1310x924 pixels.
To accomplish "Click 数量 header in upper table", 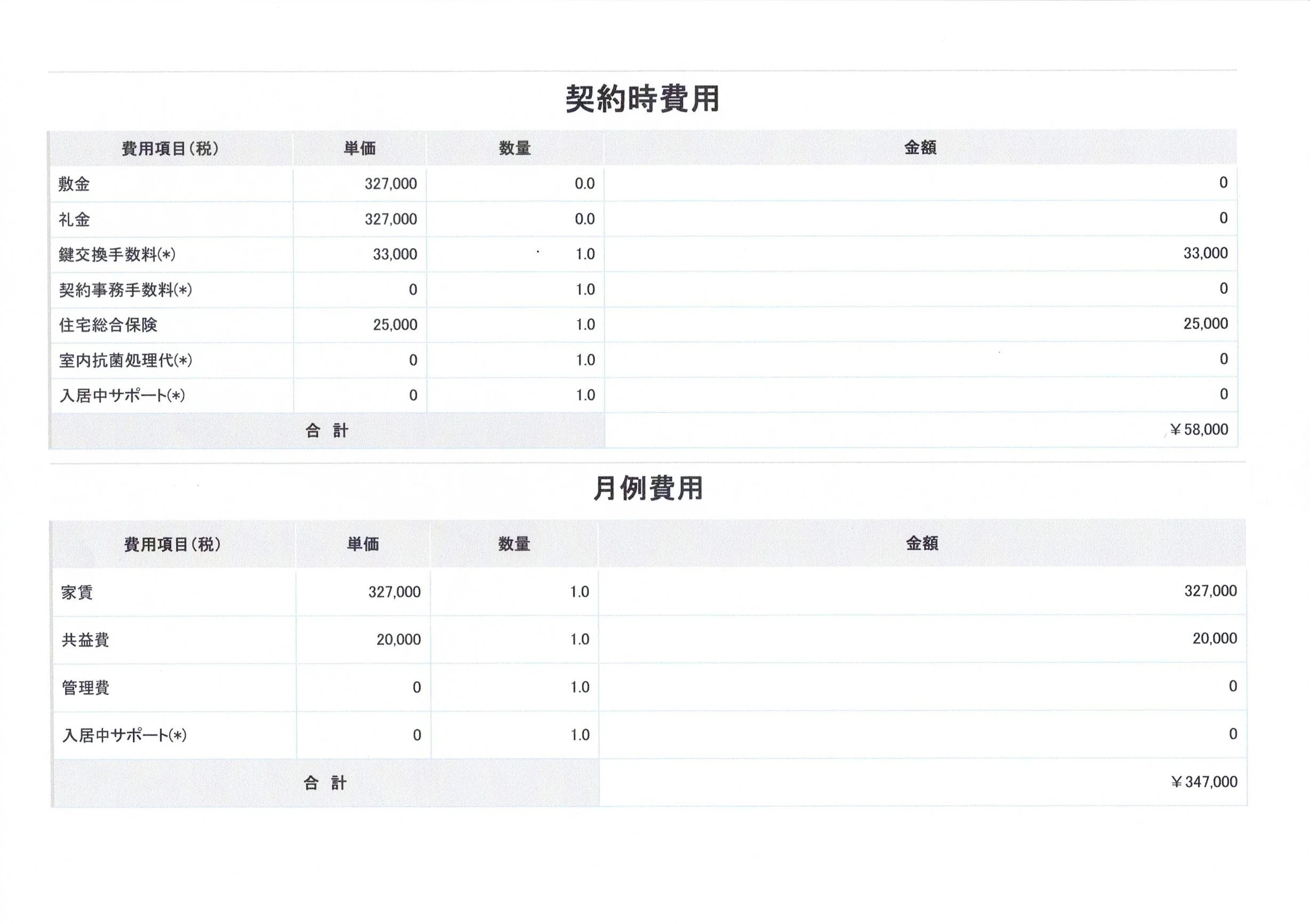I will coord(515,148).
